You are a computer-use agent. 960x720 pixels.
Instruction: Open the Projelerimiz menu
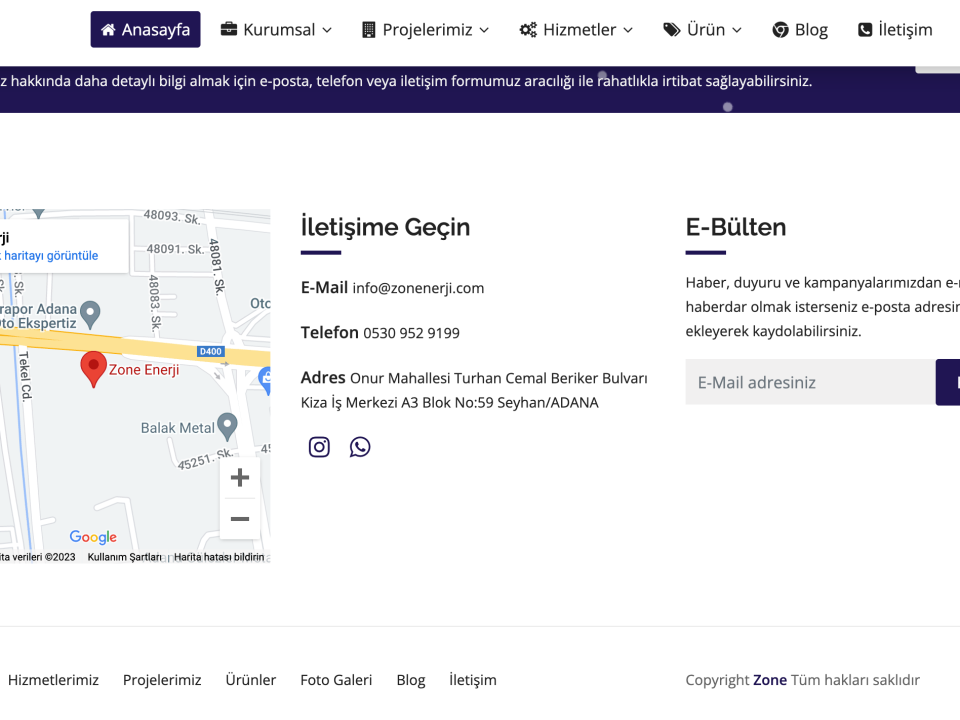click(x=426, y=29)
